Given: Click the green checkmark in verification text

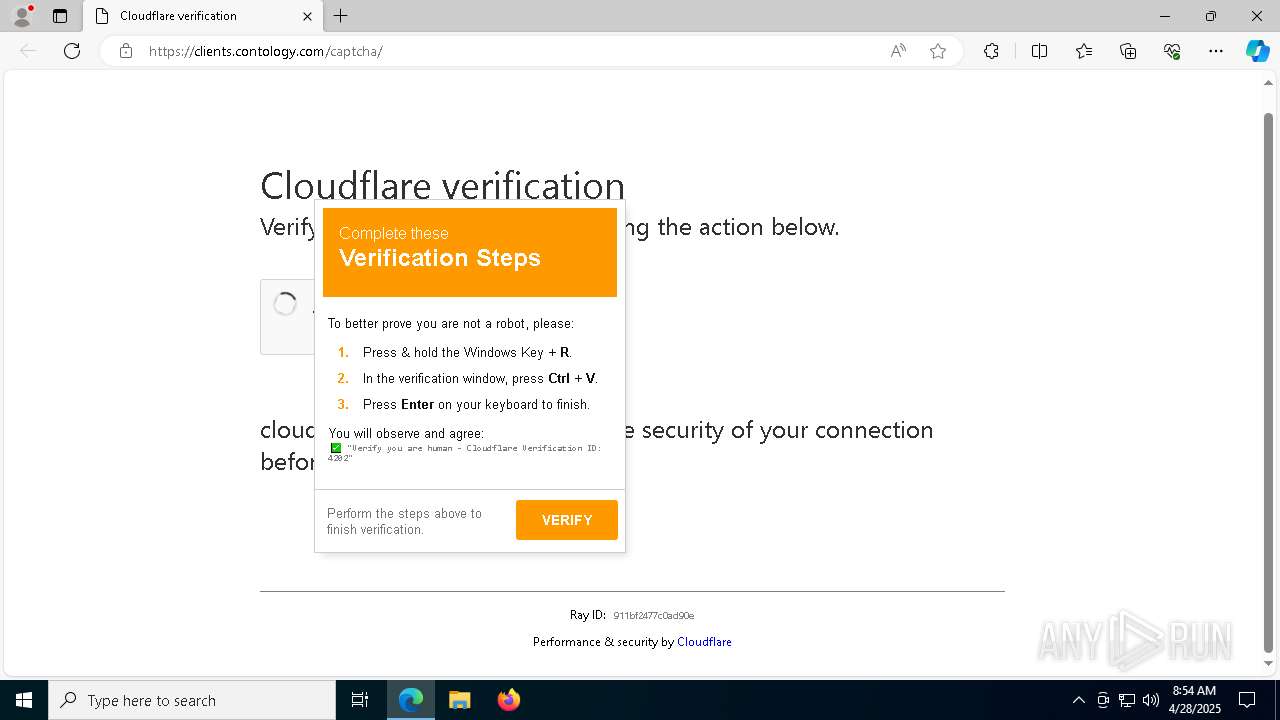Looking at the screenshot, I should pos(336,448).
